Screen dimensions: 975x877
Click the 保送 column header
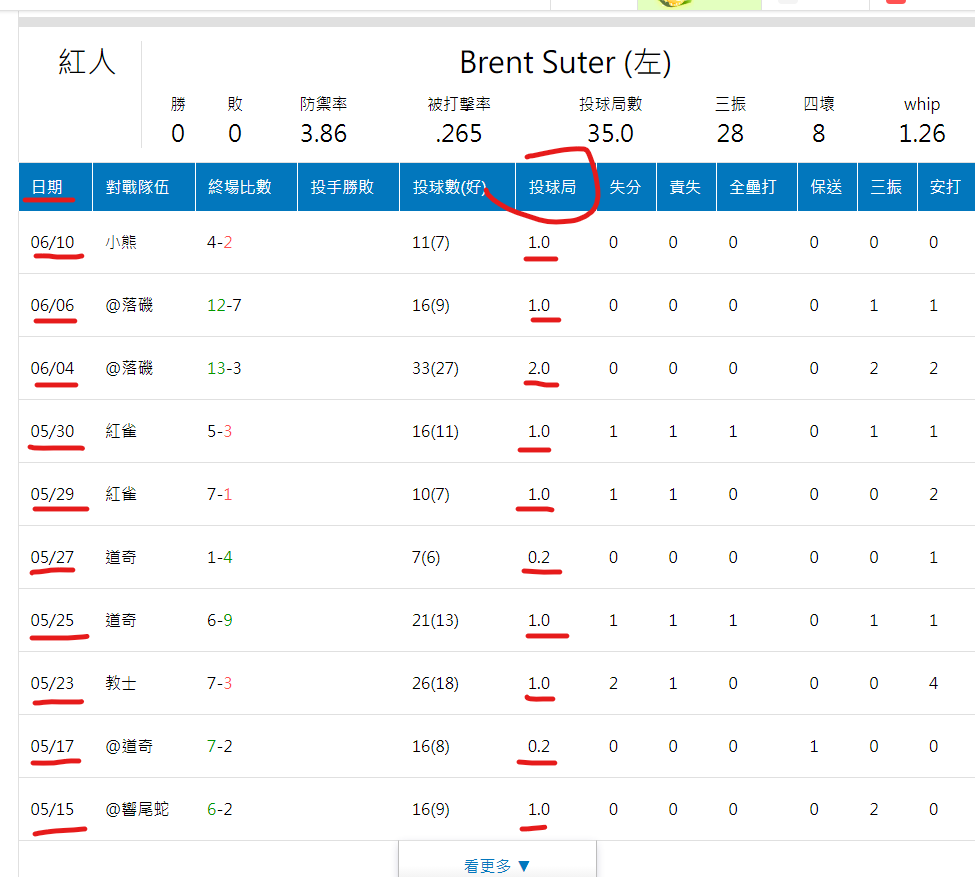(826, 187)
